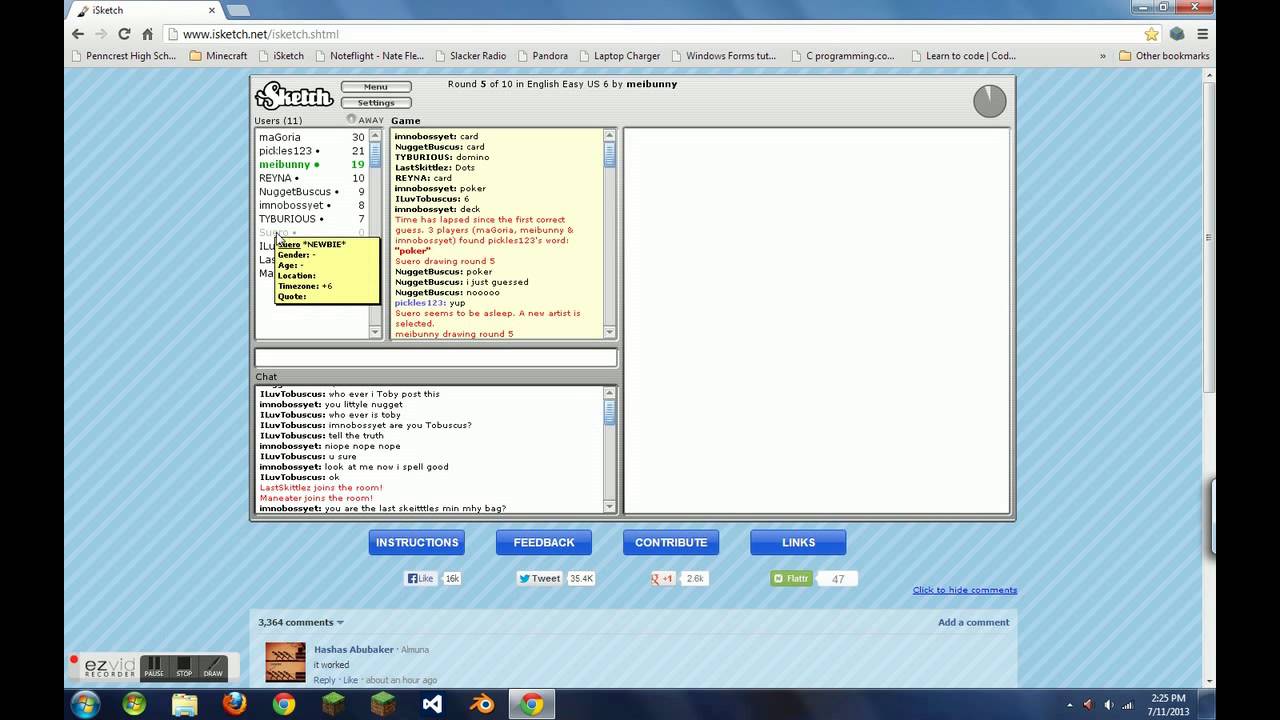Switch to the active Chrome taskbar window
Image resolution: width=1280 pixels, height=720 pixels.
(532, 704)
